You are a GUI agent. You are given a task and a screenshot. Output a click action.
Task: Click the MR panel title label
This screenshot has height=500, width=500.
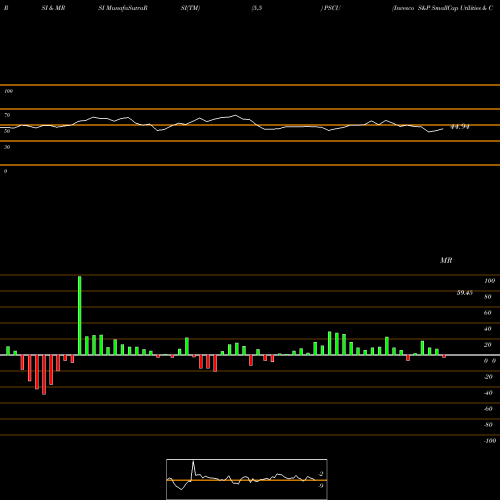click(446, 260)
